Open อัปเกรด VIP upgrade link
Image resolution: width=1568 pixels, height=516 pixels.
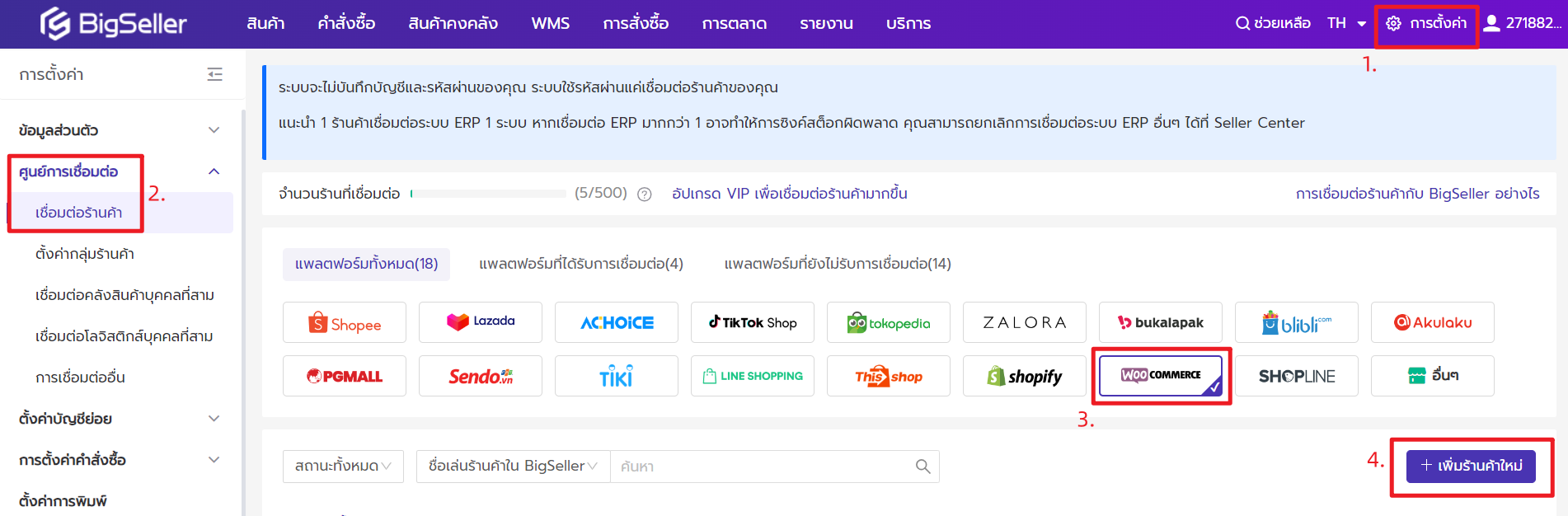pyautogui.click(x=790, y=194)
